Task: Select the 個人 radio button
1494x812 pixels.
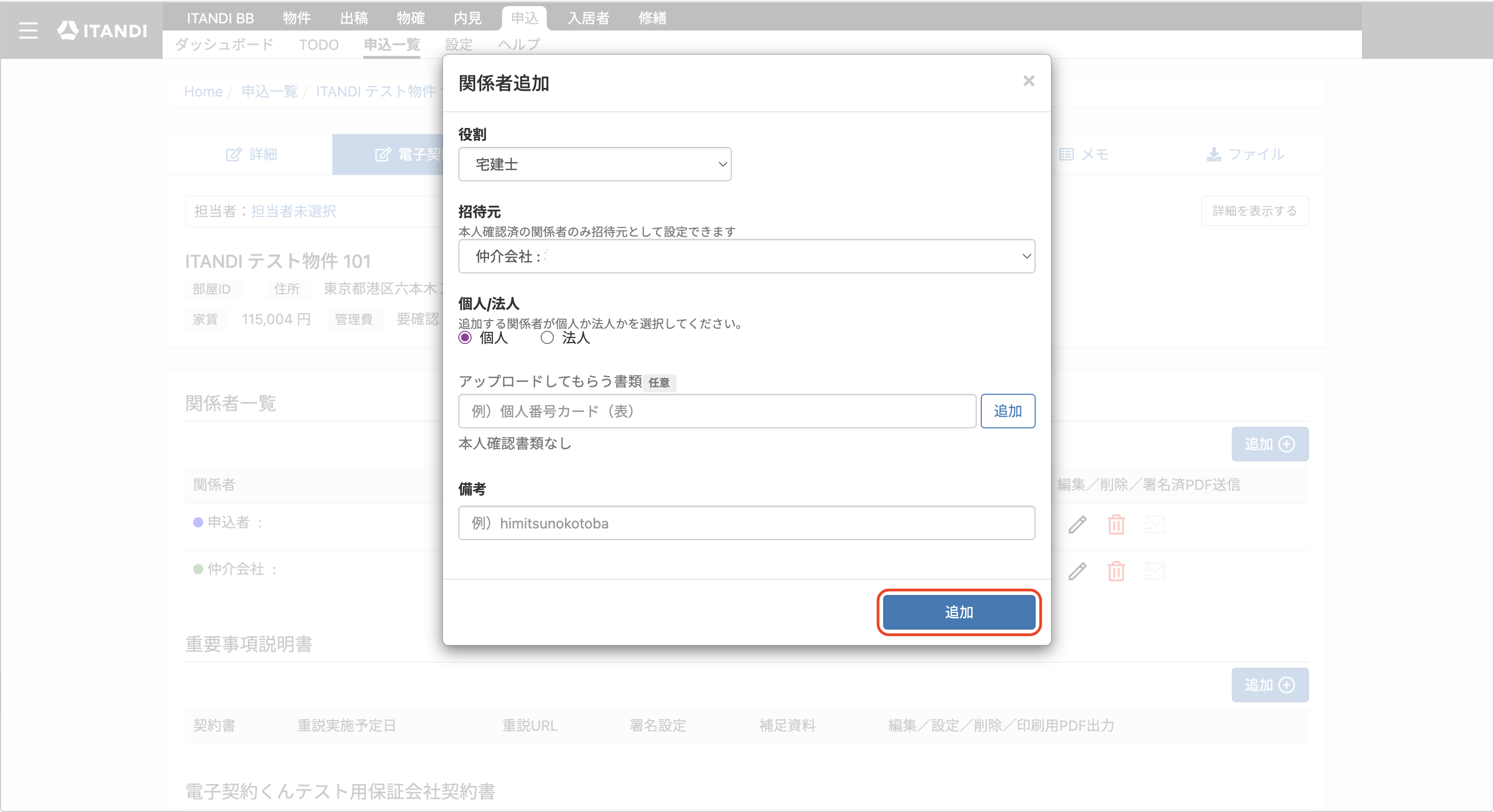Action: point(464,337)
